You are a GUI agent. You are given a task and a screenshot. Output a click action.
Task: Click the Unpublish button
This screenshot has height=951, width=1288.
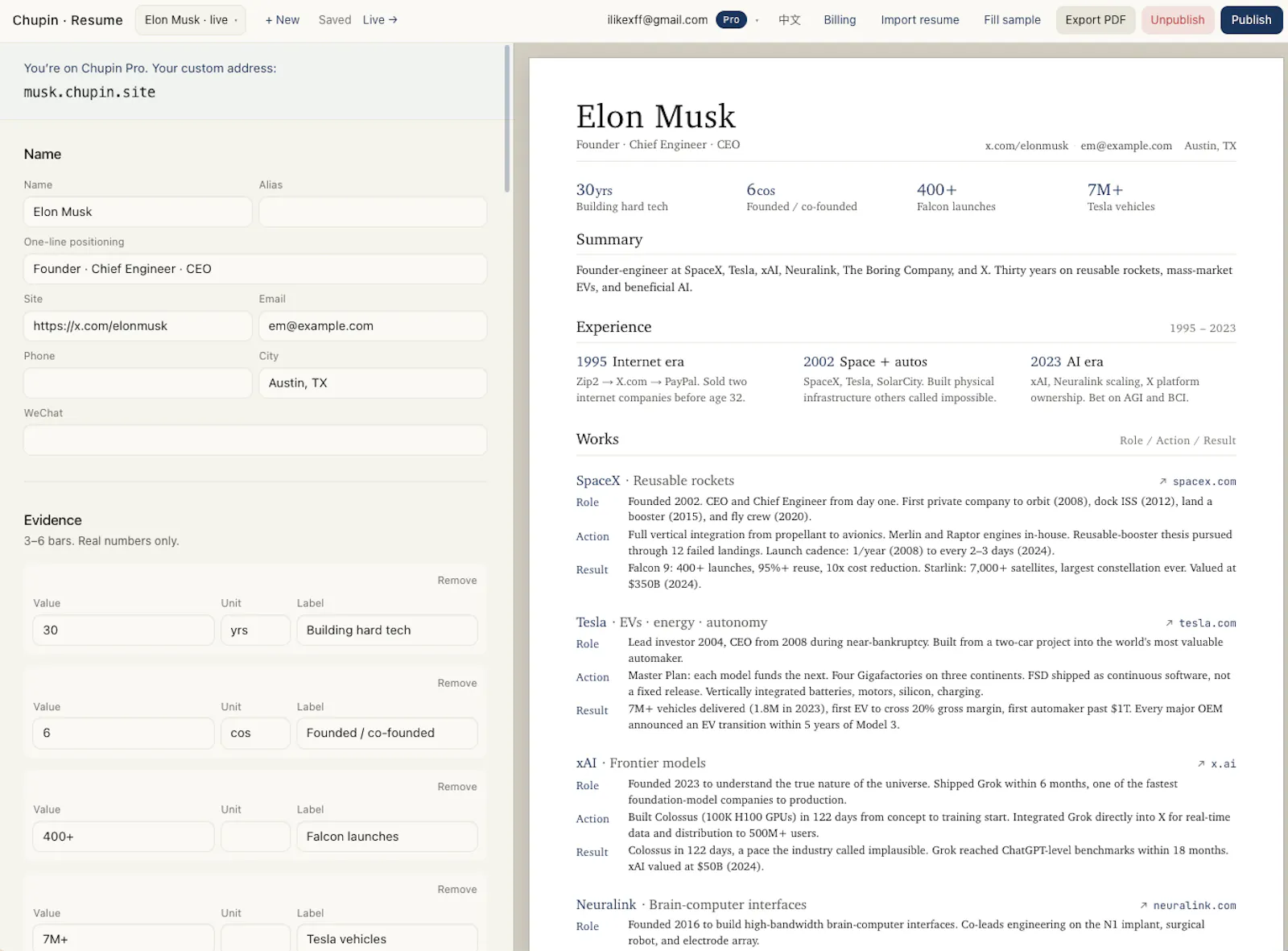(x=1178, y=20)
